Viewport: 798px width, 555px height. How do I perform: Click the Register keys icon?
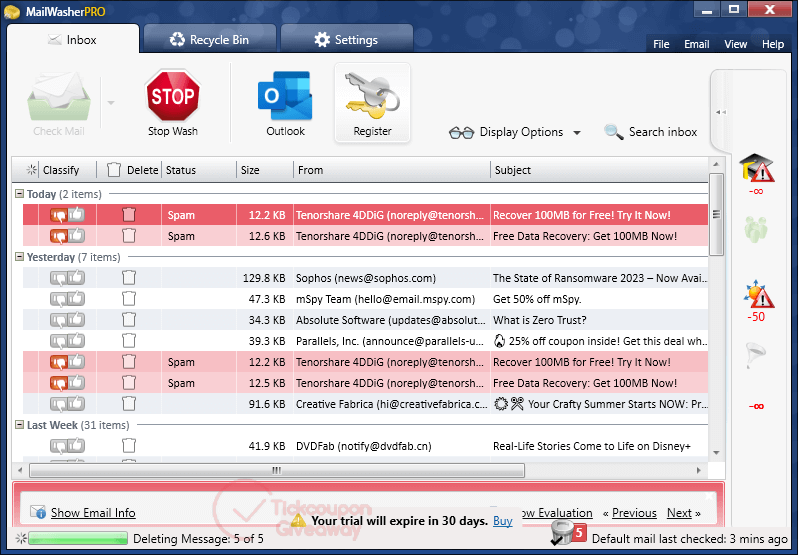pos(372,97)
